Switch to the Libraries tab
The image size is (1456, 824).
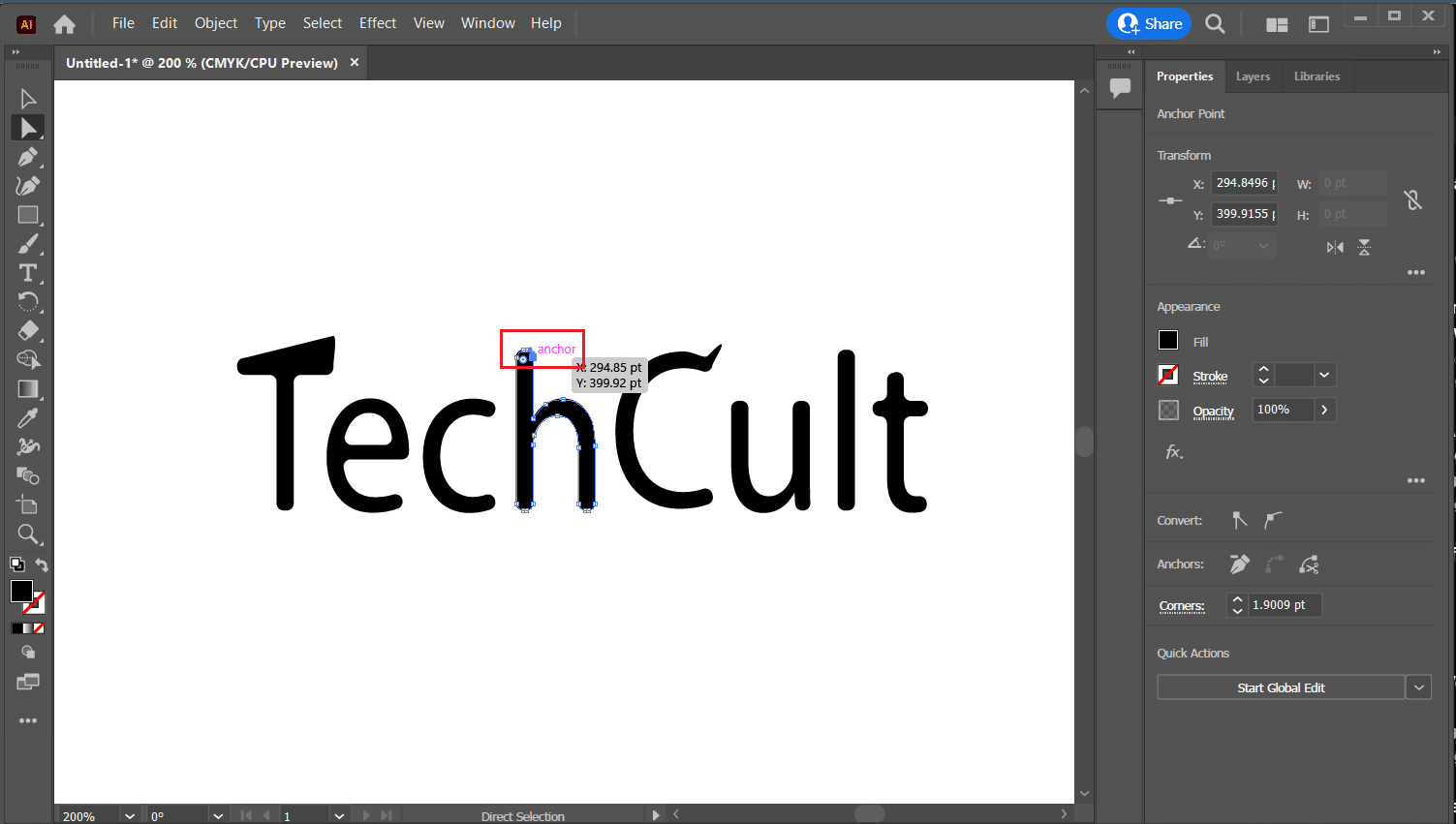point(1317,76)
